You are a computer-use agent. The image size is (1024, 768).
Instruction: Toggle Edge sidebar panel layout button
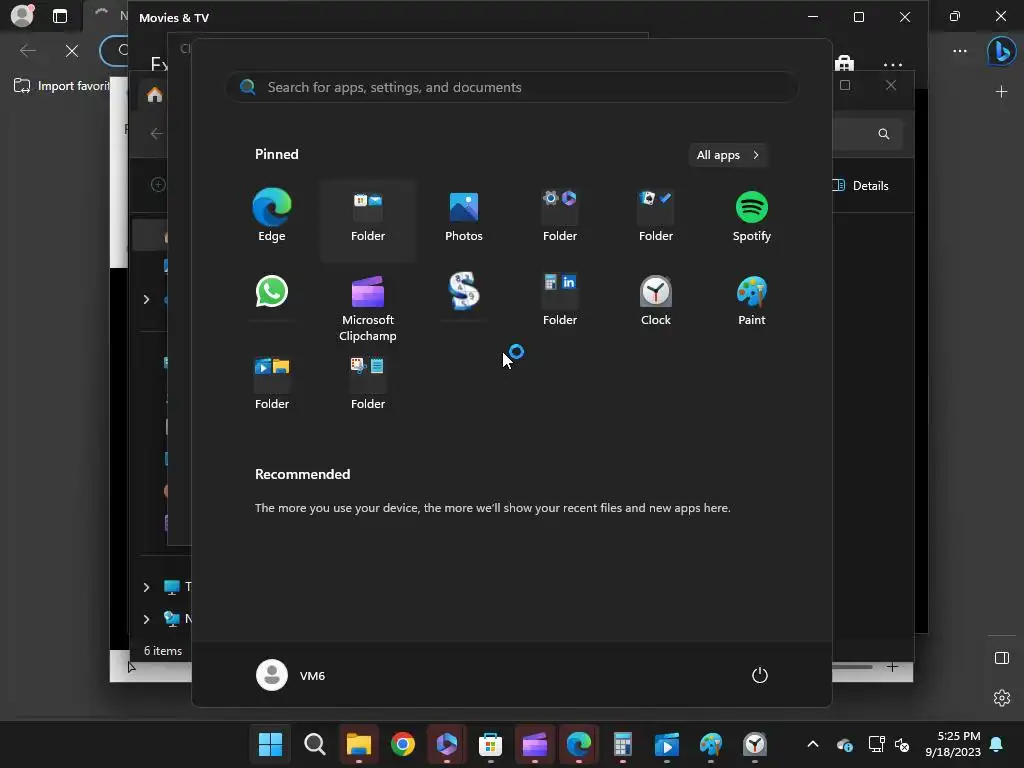(1002, 658)
